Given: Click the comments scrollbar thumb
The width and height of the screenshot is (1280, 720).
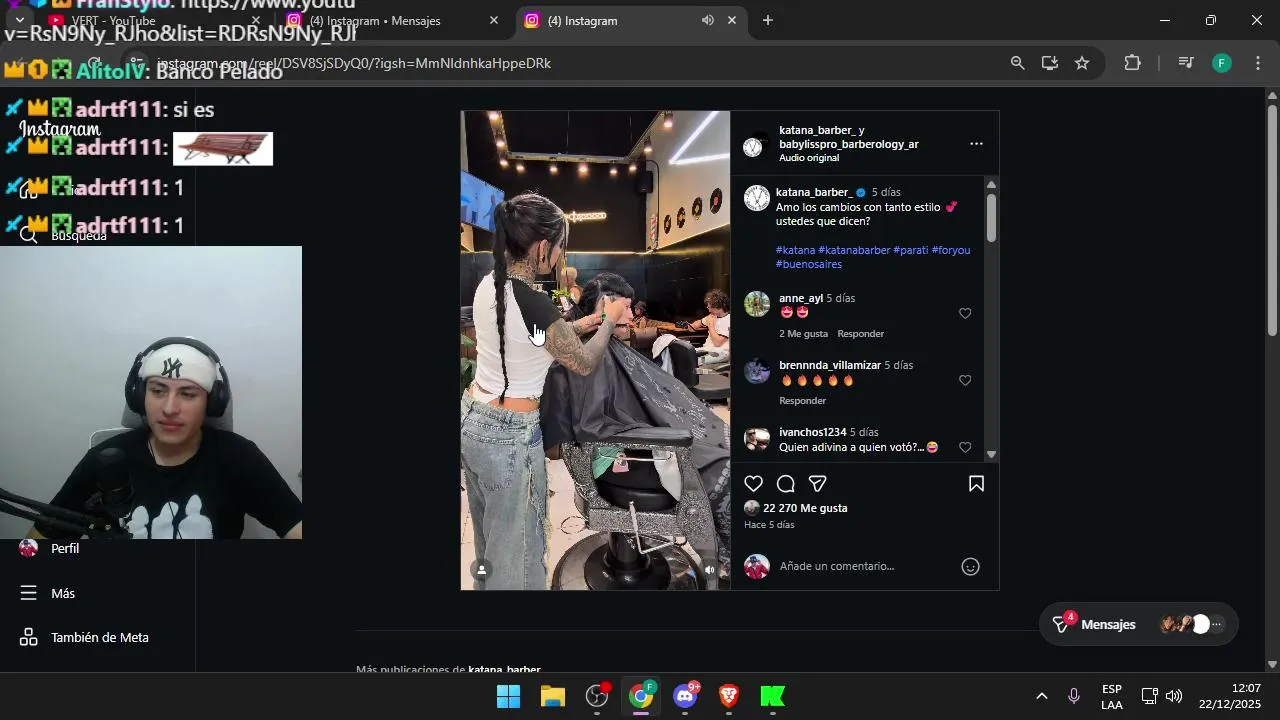Looking at the screenshot, I should 991,217.
